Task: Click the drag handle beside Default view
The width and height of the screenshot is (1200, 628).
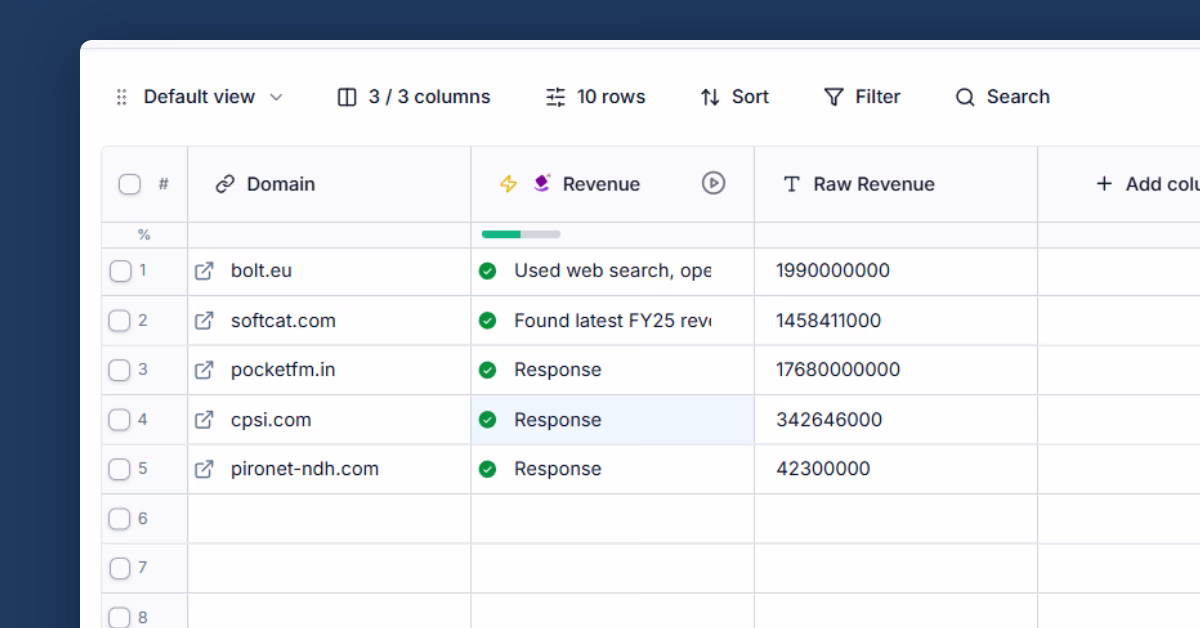Action: (x=122, y=97)
